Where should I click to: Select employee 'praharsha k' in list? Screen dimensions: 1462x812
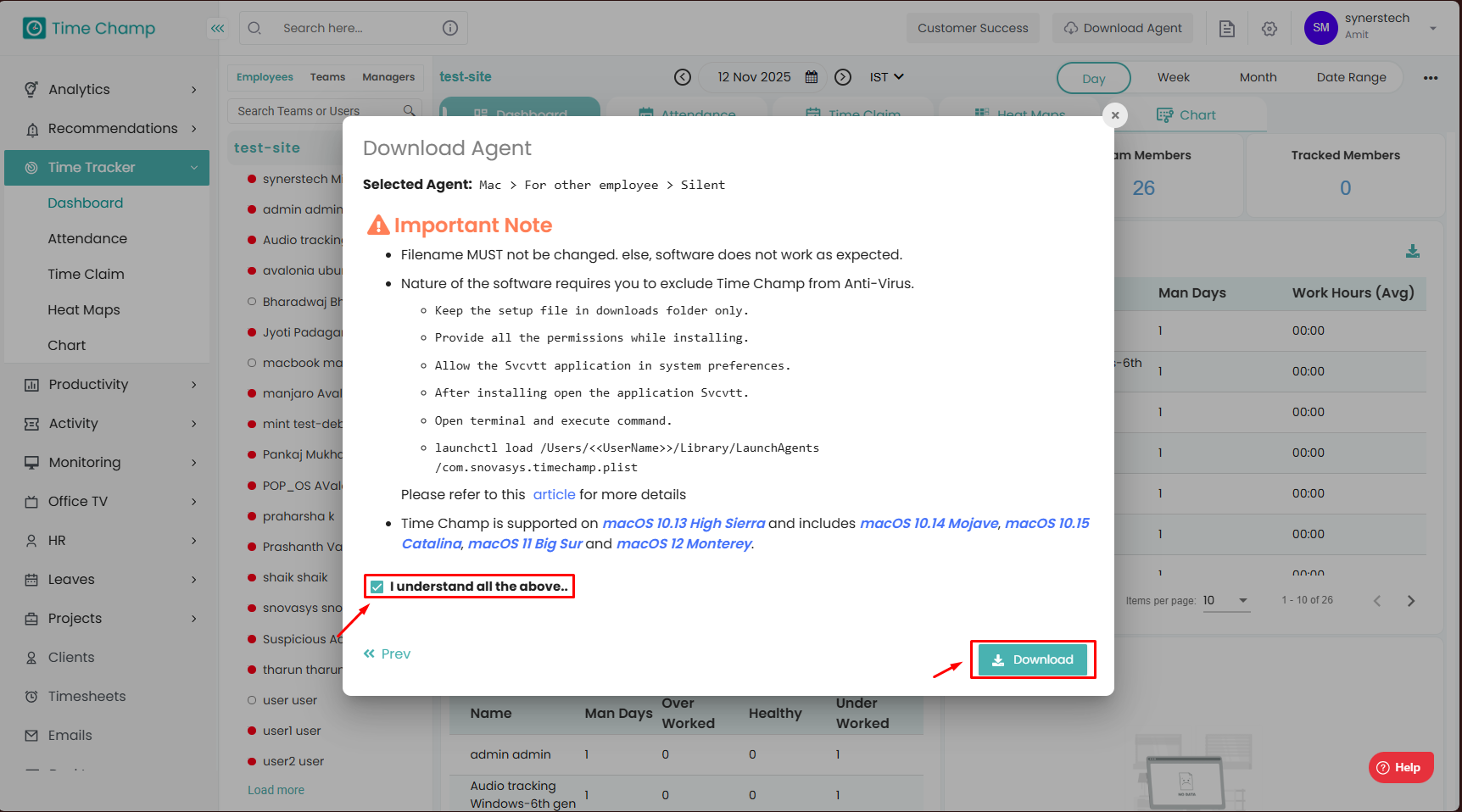click(299, 517)
